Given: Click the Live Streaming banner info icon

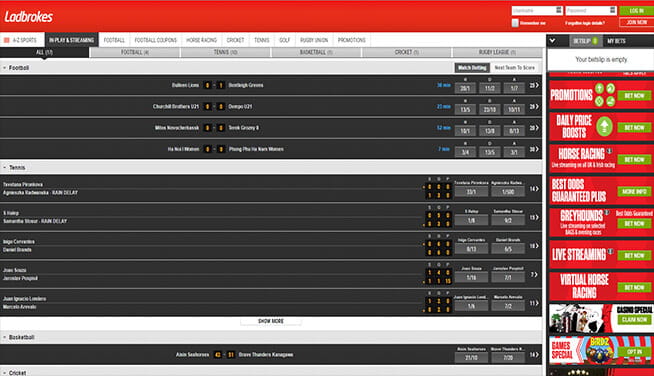Looking at the screenshot, I should pos(611,251).
